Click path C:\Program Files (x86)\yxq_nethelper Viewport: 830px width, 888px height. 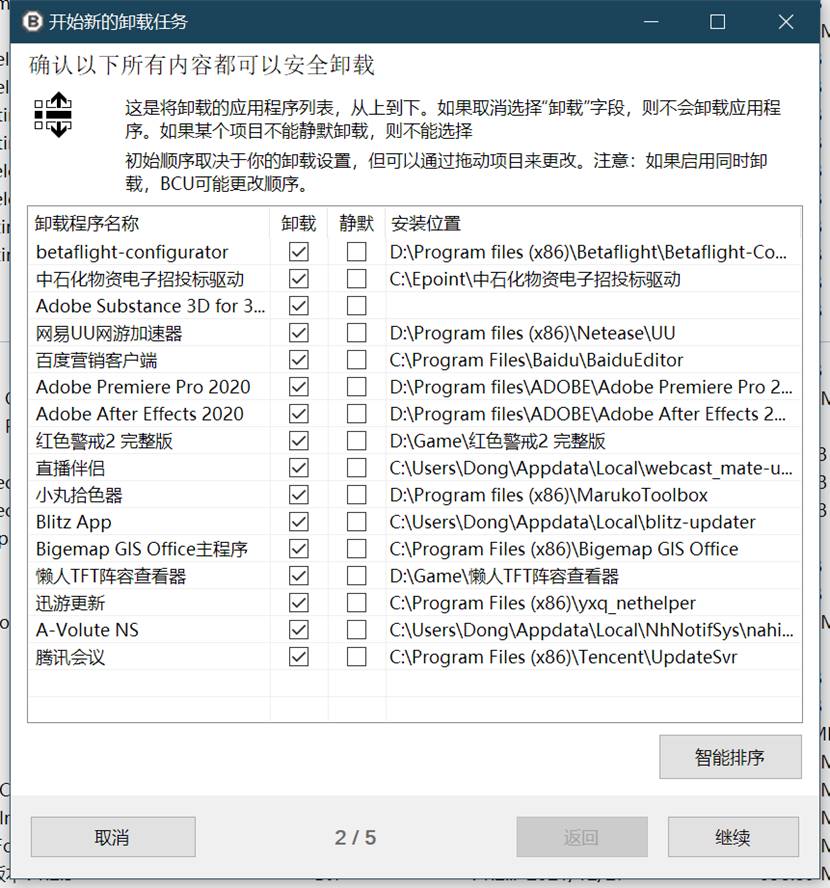click(542, 603)
